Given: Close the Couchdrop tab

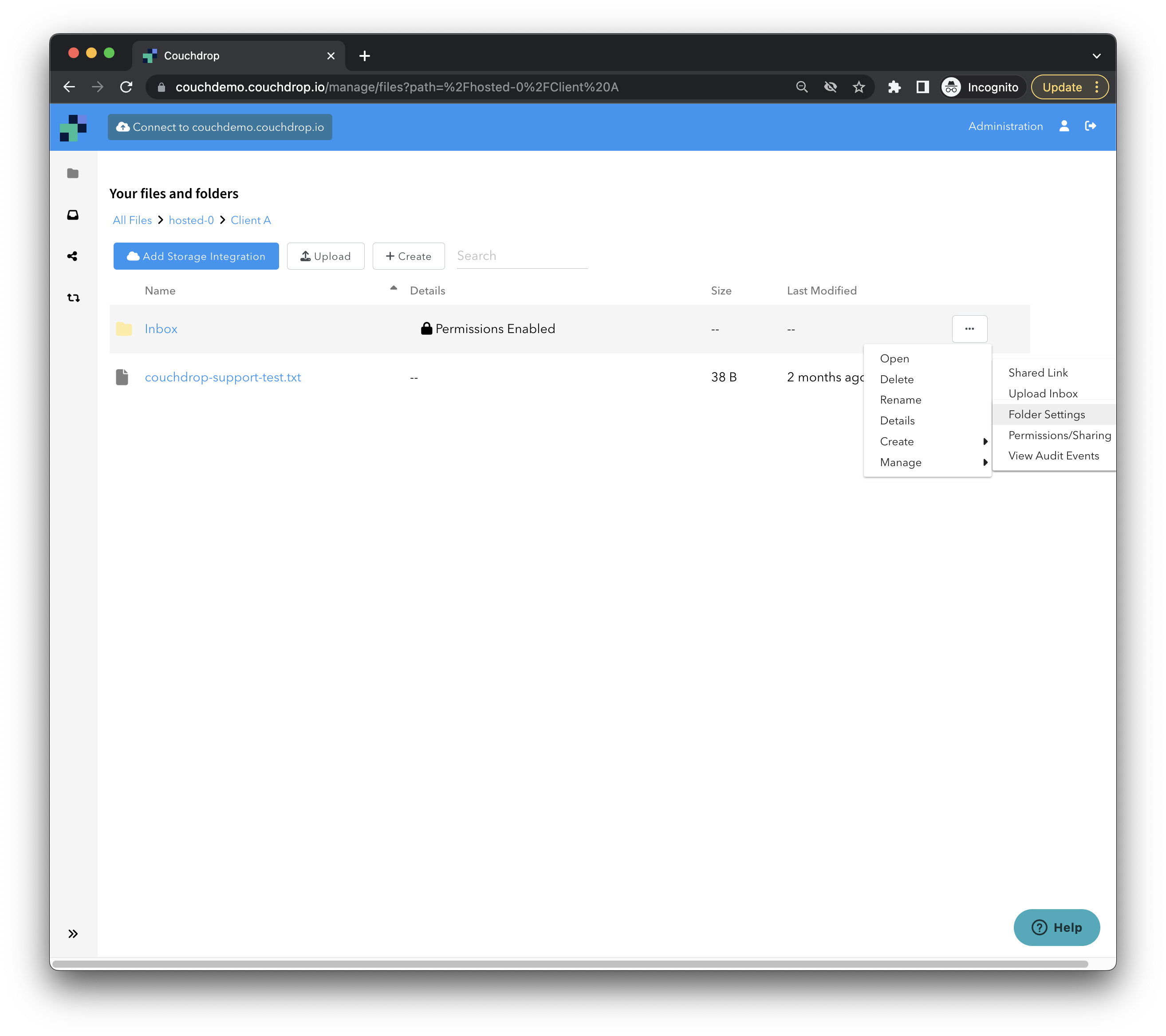Looking at the screenshot, I should pyautogui.click(x=331, y=55).
